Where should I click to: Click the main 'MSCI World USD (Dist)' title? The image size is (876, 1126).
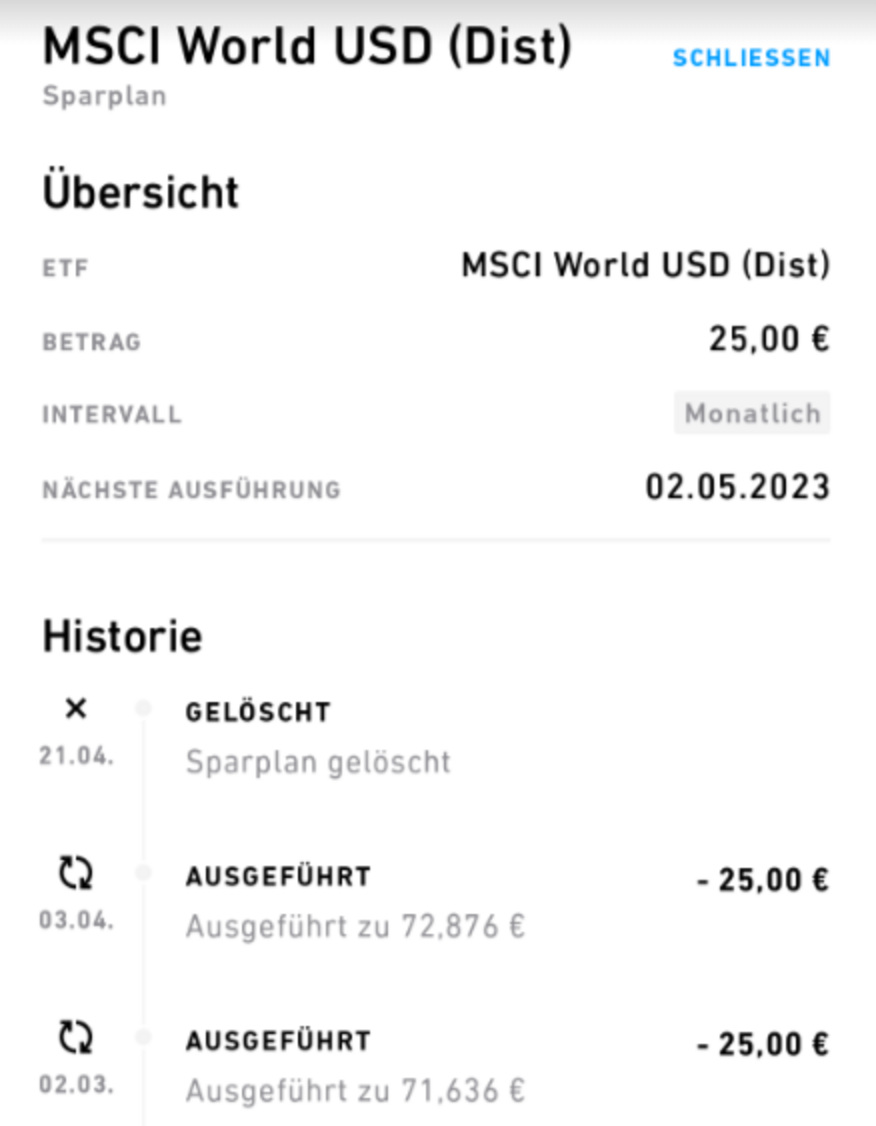(x=307, y=48)
